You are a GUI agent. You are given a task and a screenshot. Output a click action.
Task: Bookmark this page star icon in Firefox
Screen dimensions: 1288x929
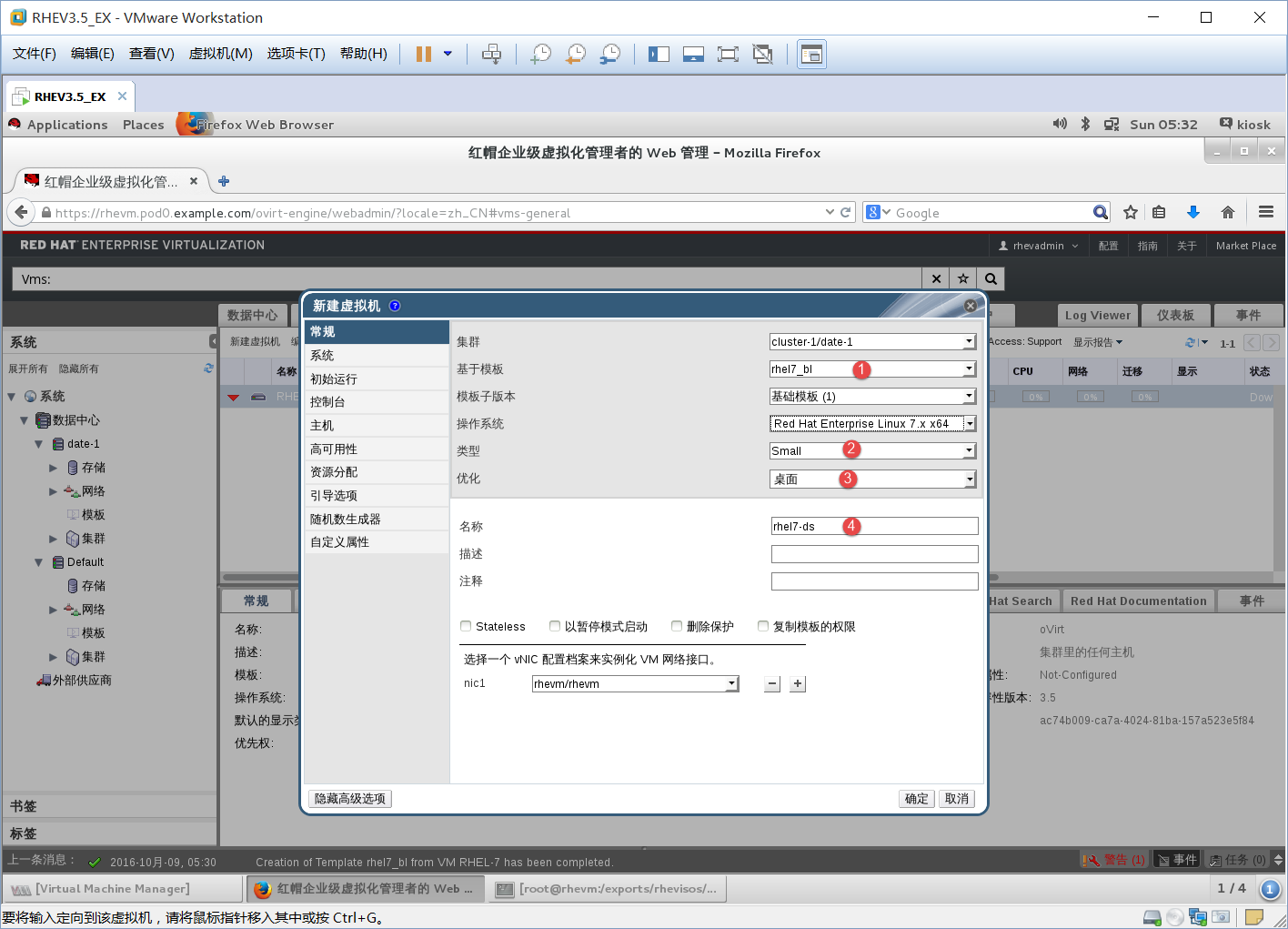point(1131,212)
